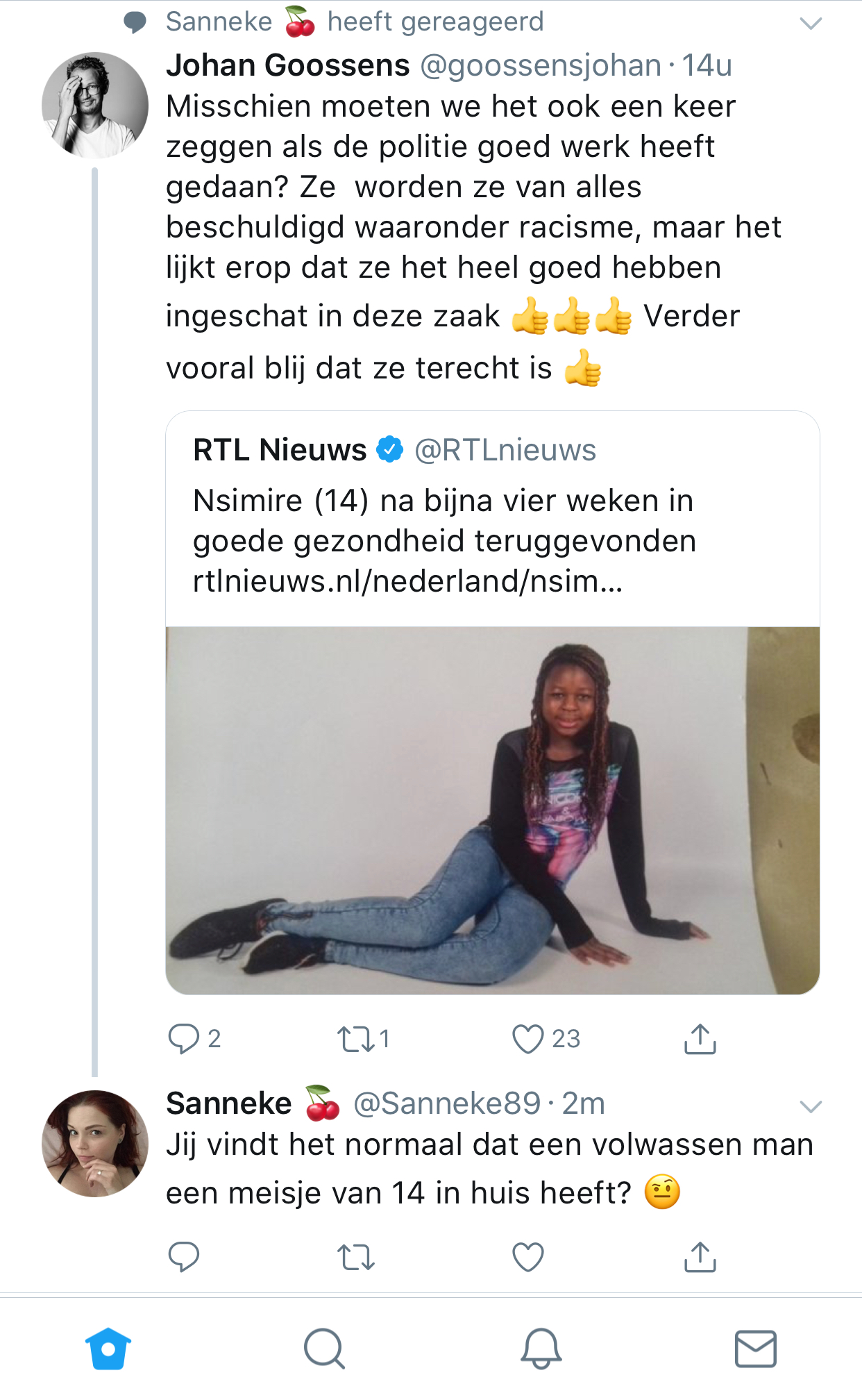Reply to Sanneke's tweet

click(x=184, y=1256)
